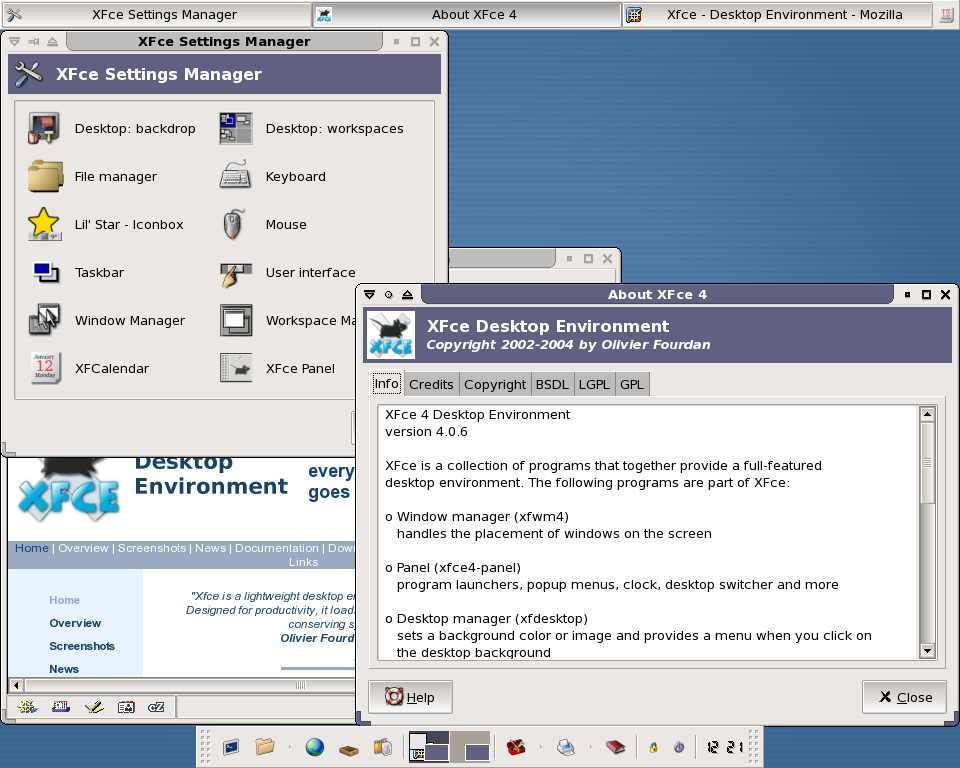Viewport: 960px width, 768px height.
Task: Select the Xfce - Mozilla taskbar button
Action: click(778, 14)
